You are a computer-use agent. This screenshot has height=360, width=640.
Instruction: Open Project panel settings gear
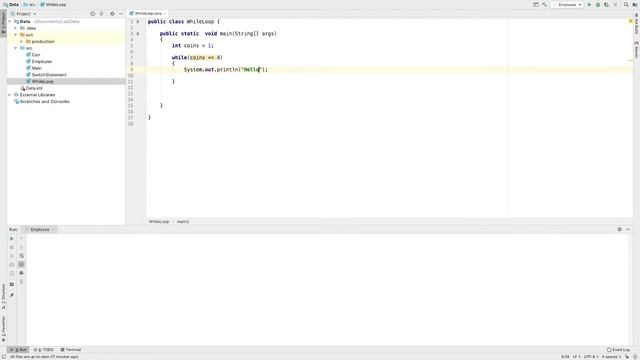112,13
